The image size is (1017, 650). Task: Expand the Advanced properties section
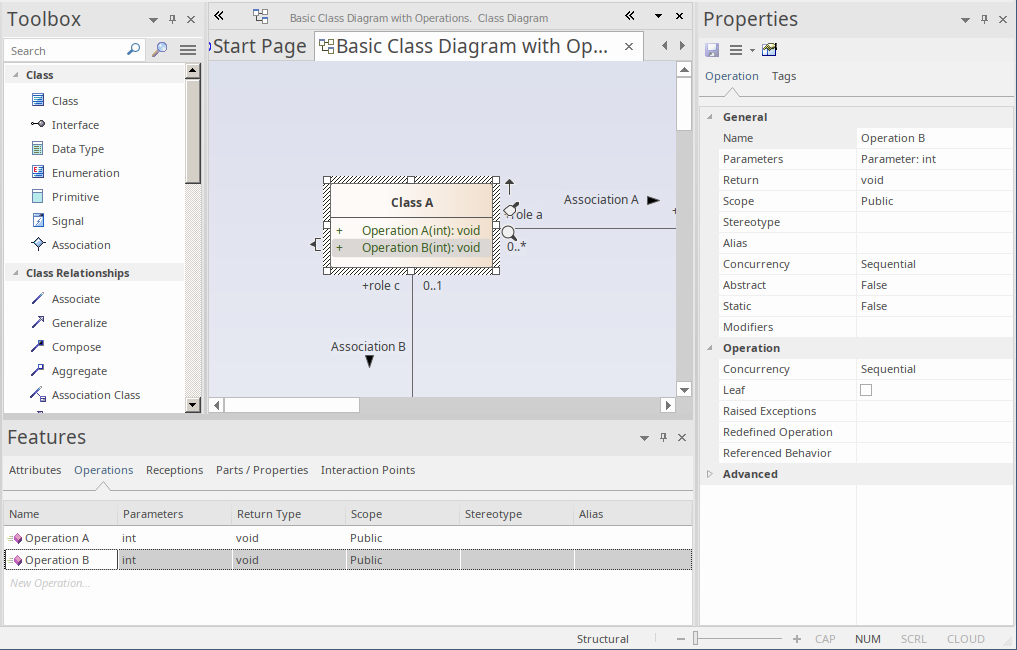[710, 474]
